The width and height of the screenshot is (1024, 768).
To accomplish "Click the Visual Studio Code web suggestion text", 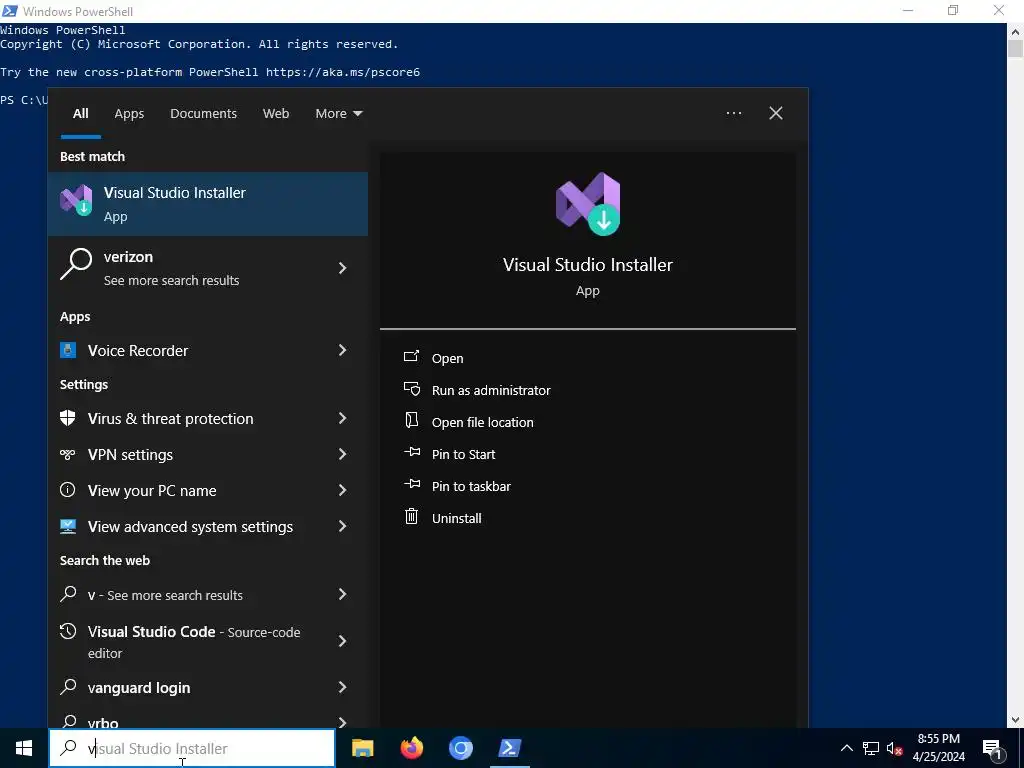I will [194, 641].
